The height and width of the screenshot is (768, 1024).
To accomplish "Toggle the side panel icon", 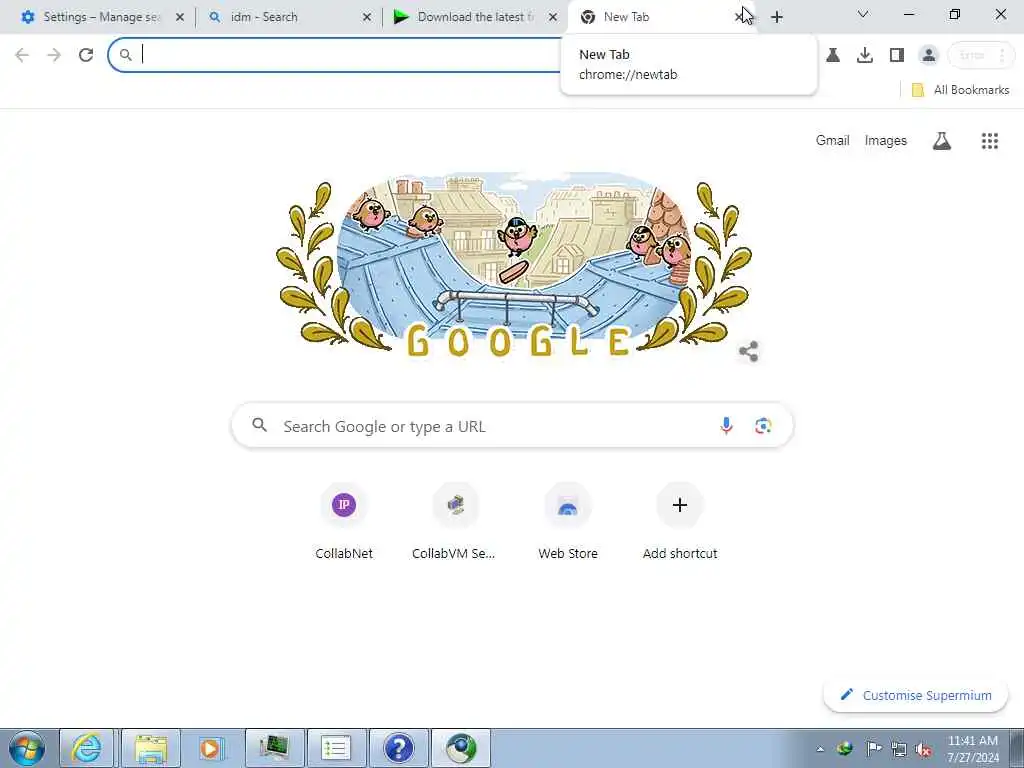I will [x=897, y=55].
